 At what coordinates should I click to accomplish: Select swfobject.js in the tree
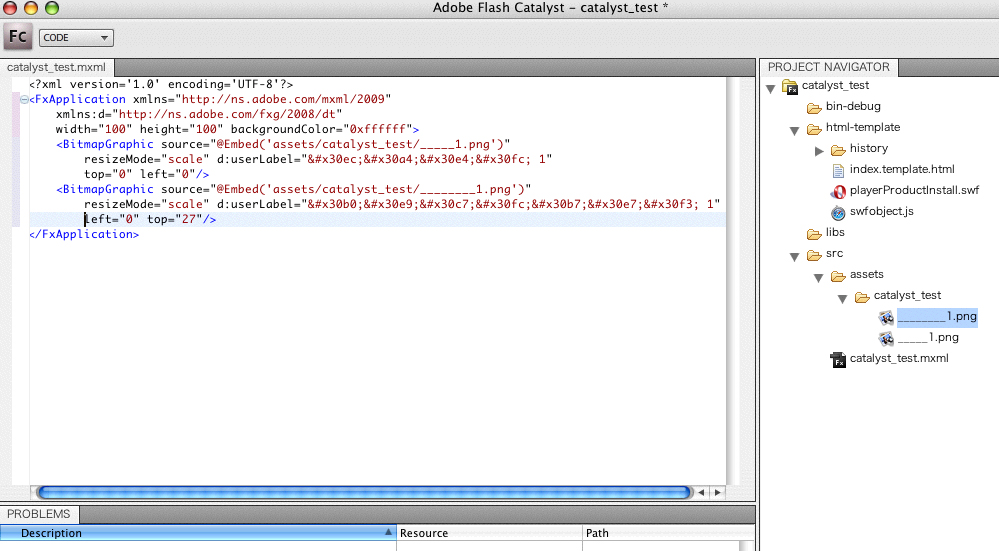pos(882,211)
